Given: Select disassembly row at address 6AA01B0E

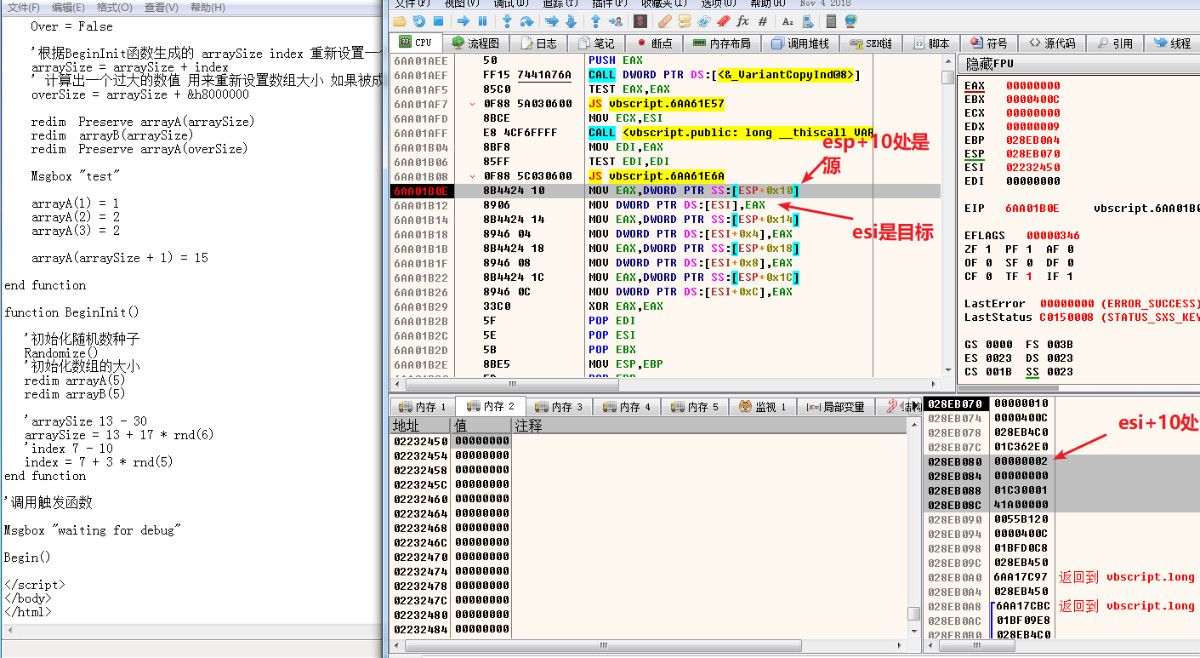Looking at the screenshot, I should point(665,190).
